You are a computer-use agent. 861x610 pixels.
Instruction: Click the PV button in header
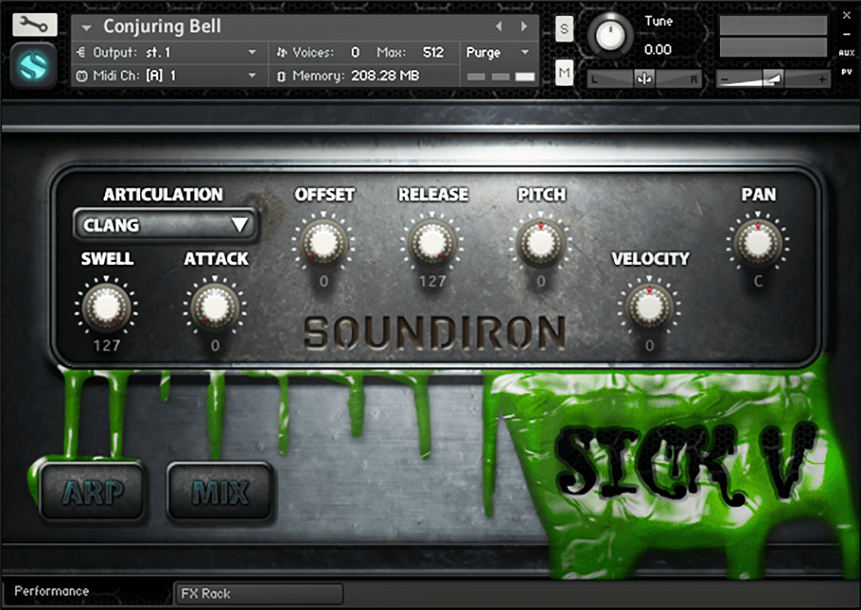(846, 71)
